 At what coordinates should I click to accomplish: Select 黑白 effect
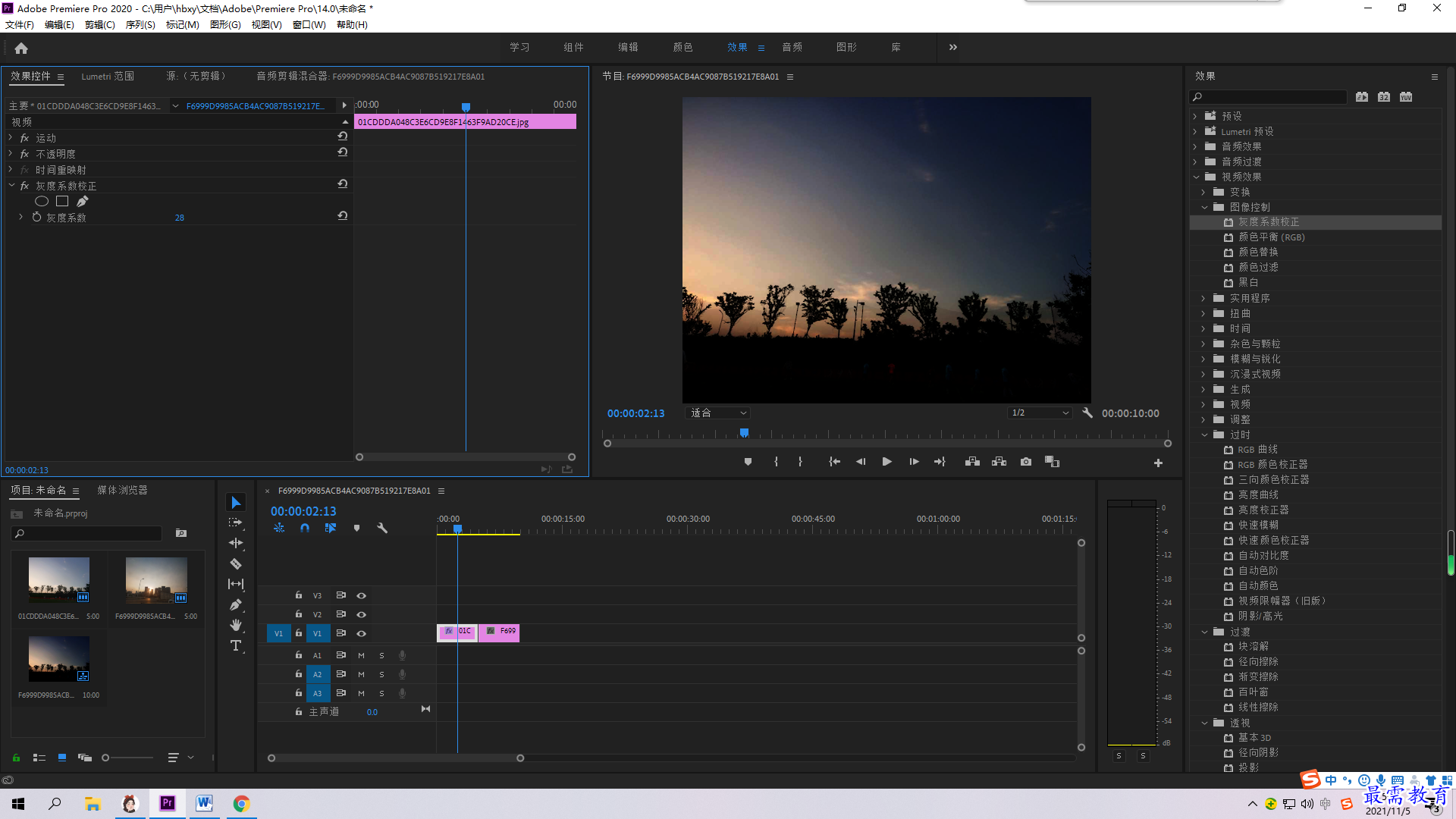click(1248, 283)
